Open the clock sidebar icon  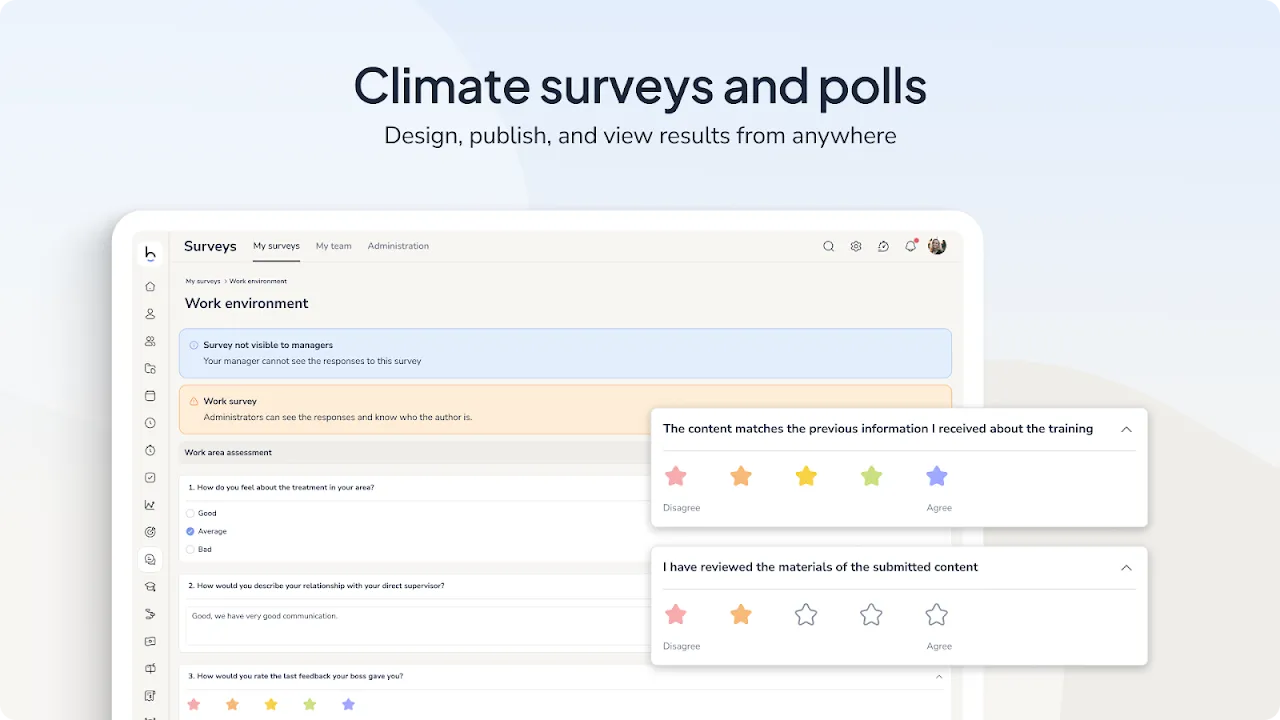[x=150, y=423]
